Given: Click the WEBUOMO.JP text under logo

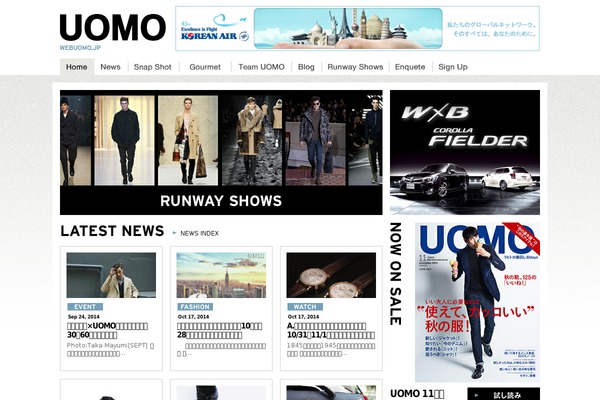Looking at the screenshot, I should tap(80, 48).
